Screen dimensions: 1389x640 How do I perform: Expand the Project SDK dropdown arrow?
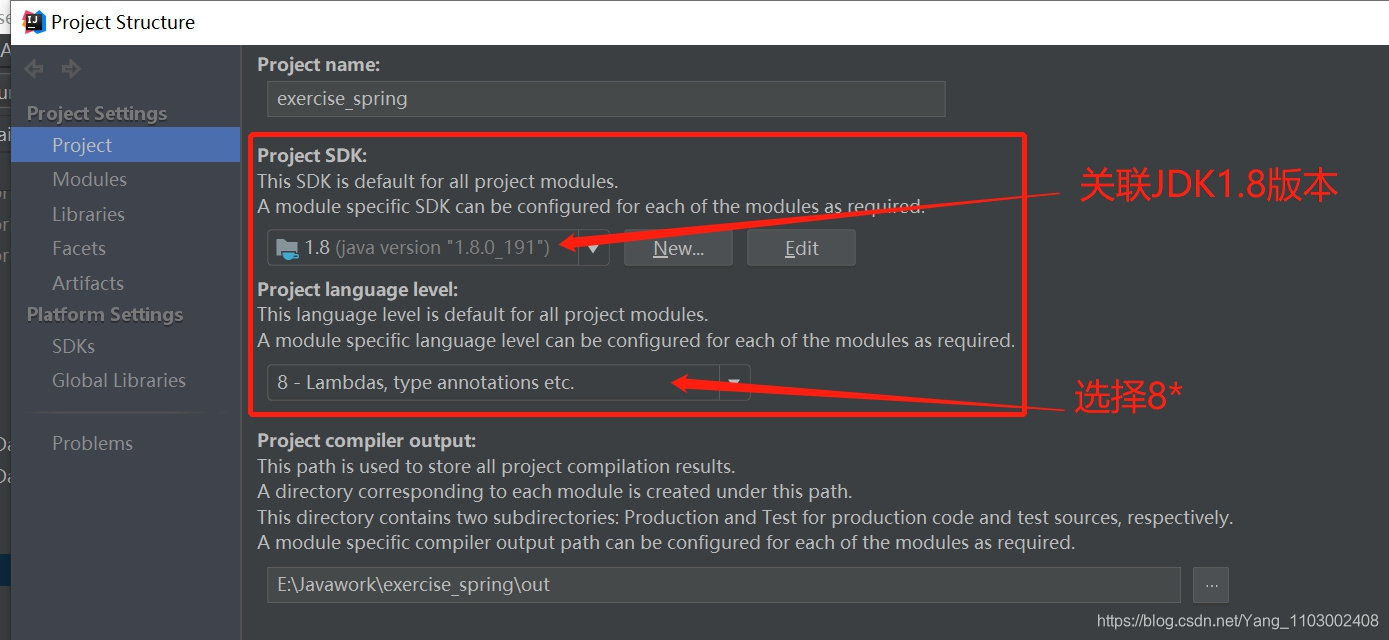point(592,247)
